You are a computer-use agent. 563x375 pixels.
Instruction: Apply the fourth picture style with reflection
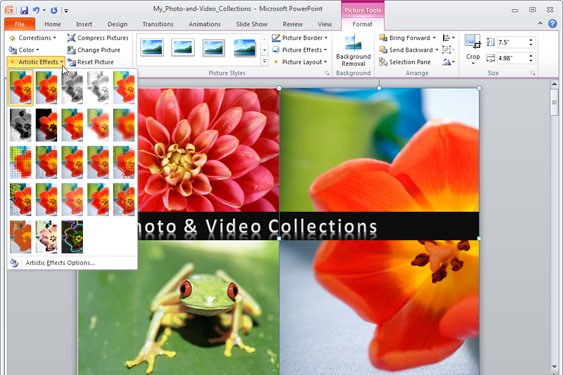(x=245, y=47)
